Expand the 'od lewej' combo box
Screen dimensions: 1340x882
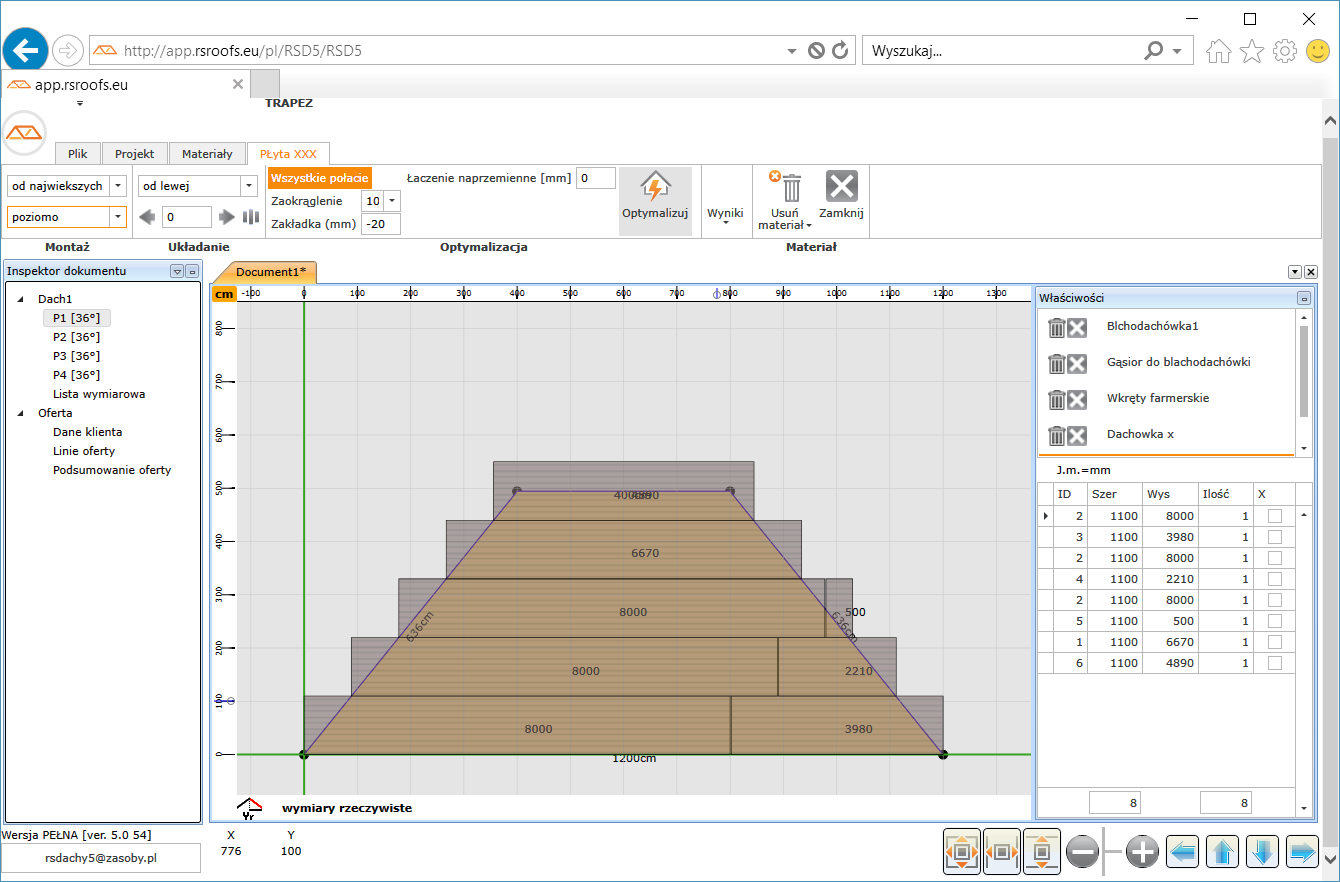pos(249,186)
